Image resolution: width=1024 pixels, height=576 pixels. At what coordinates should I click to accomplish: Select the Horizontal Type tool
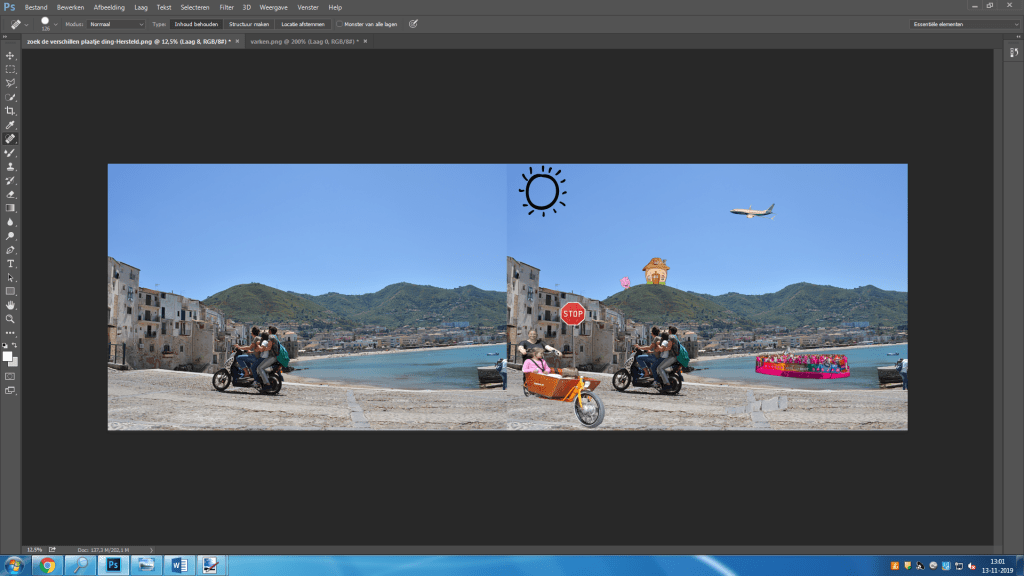(10, 263)
